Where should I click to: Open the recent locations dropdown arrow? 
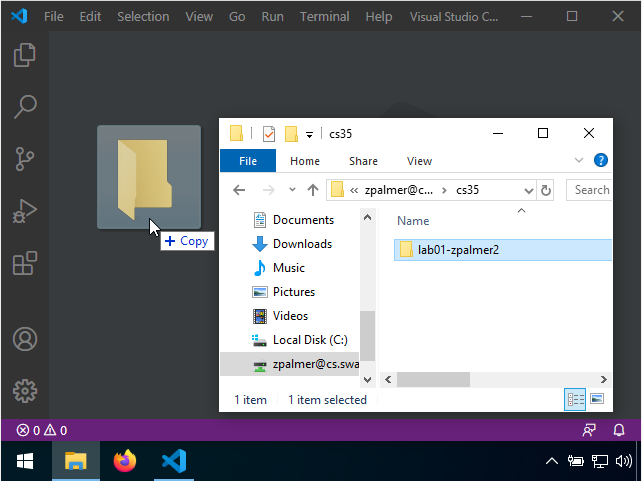click(292, 190)
